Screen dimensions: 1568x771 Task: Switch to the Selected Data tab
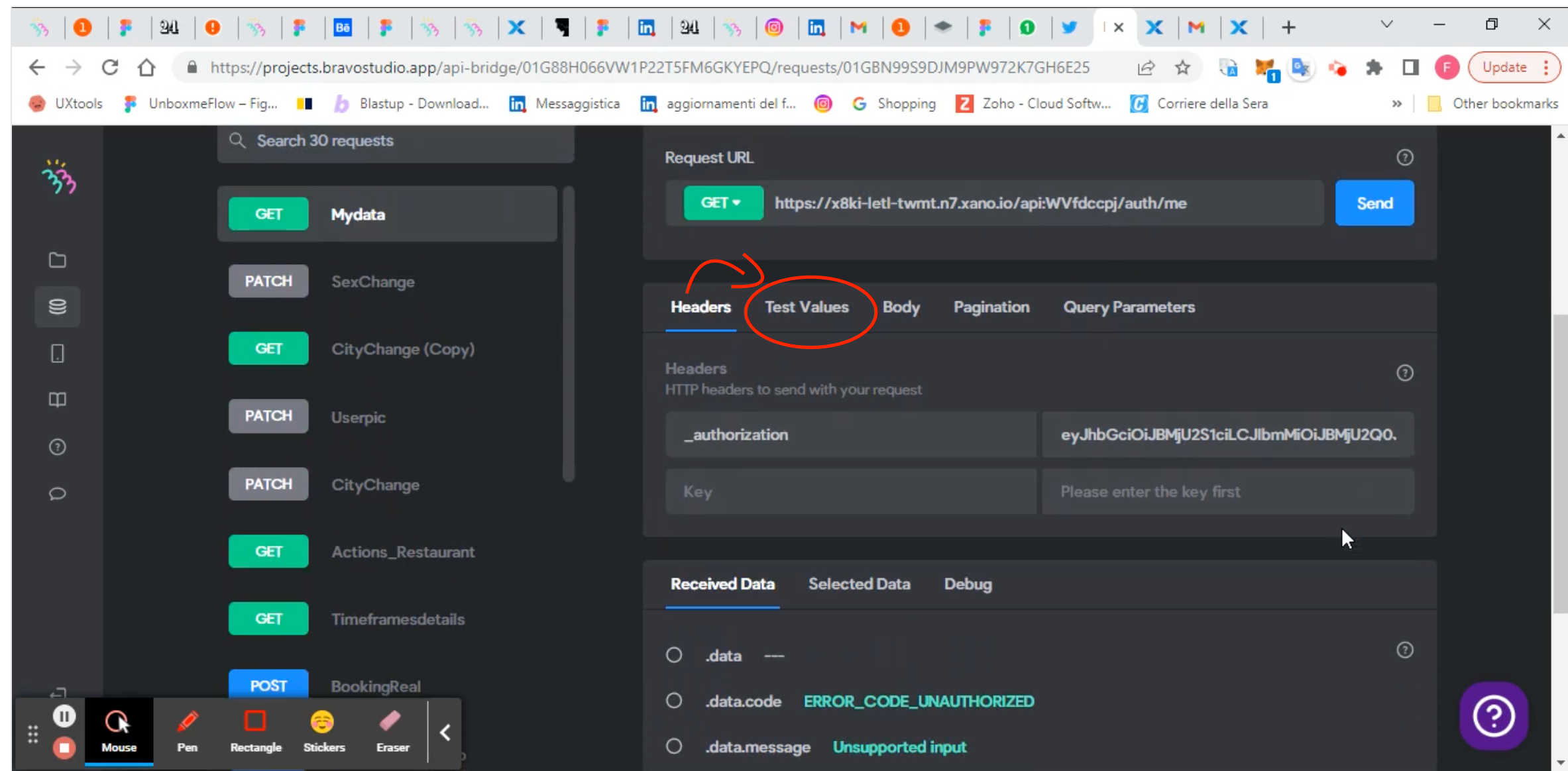click(859, 584)
